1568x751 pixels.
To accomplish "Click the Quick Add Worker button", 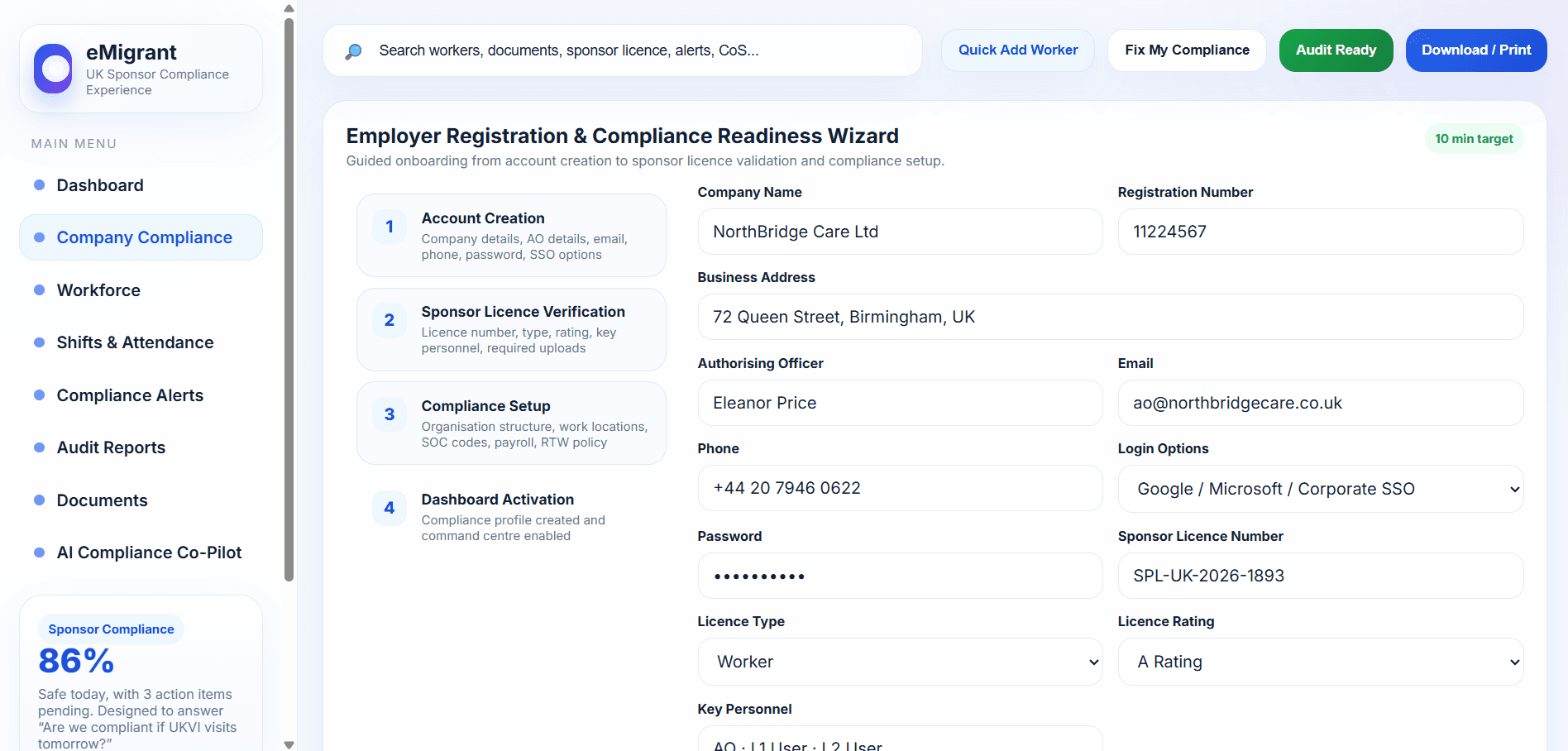I will point(1018,50).
